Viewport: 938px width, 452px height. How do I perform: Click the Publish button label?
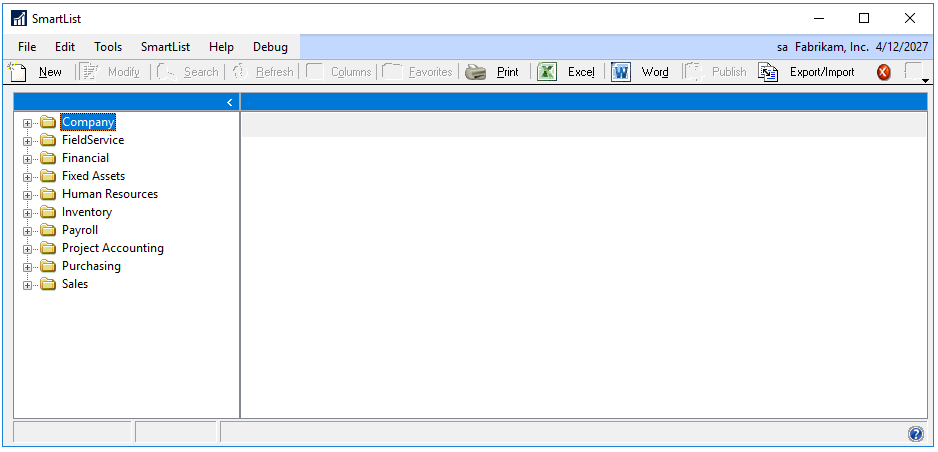[x=729, y=72]
